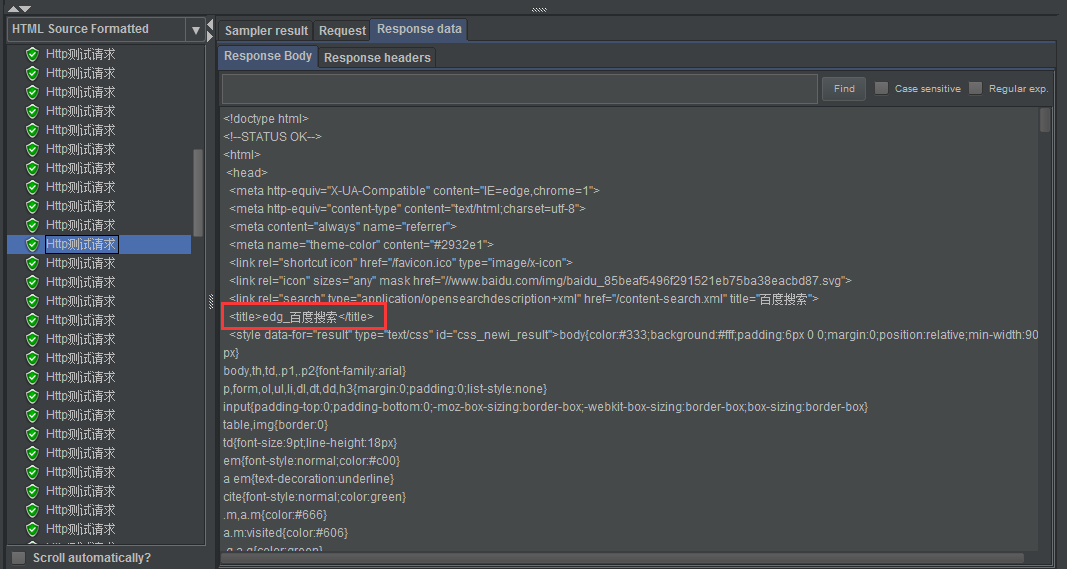
Task: Enable the Scroll automatically? checkbox
Action: pyautogui.click(x=19, y=558)
